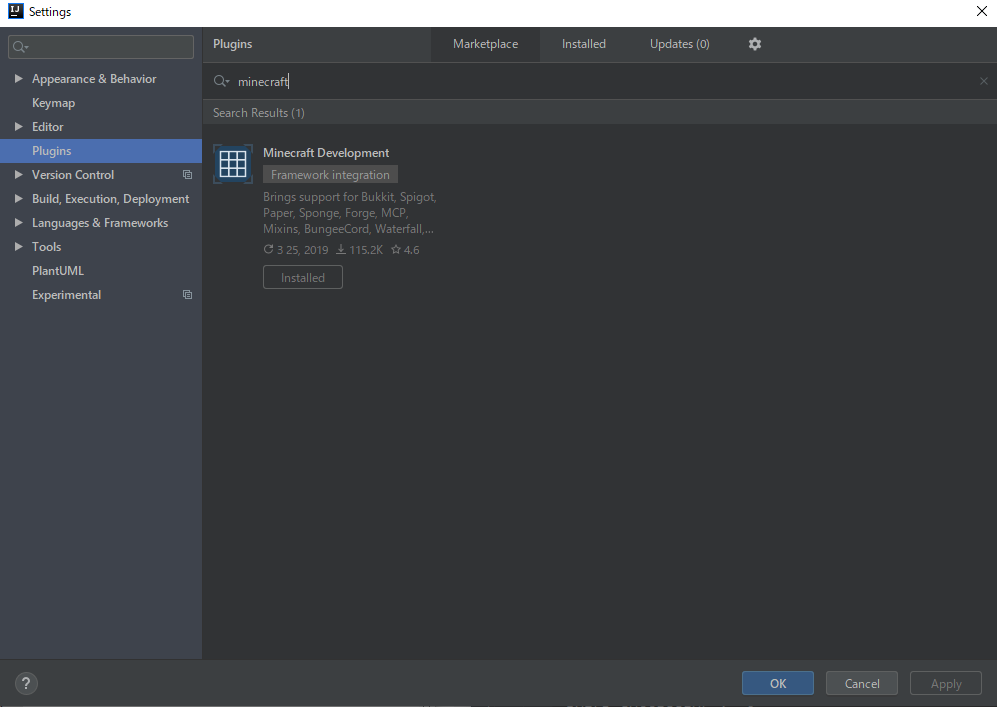Switch to the Installed tab
Screen dimensions: 997x707
click(584, 45)
